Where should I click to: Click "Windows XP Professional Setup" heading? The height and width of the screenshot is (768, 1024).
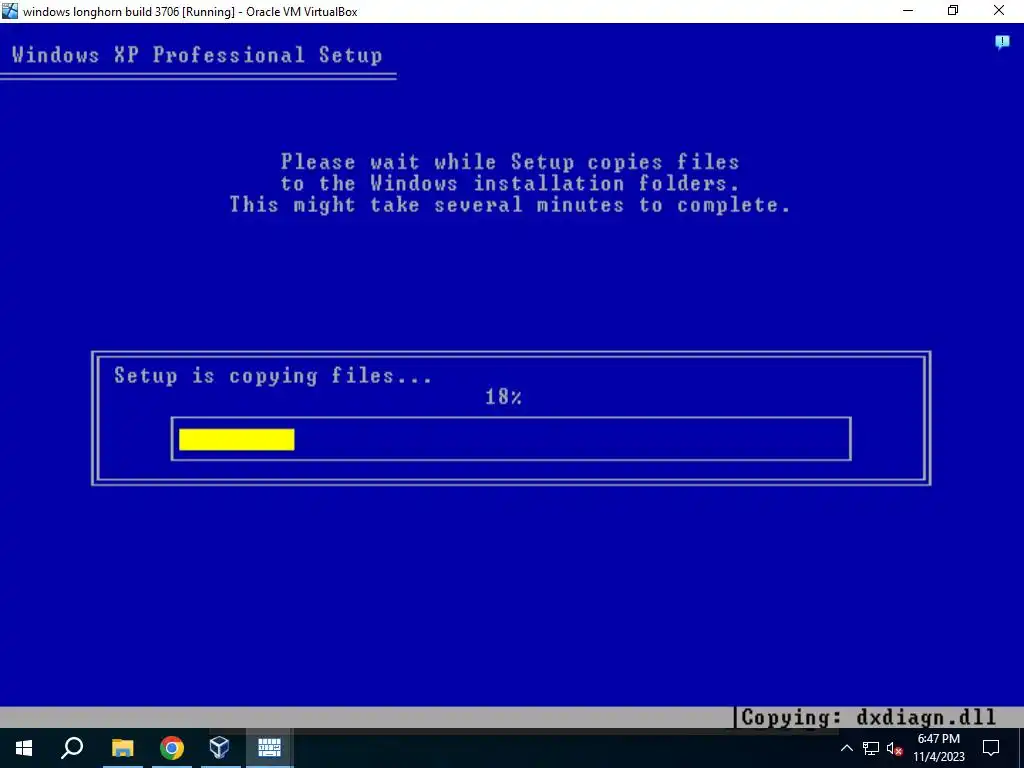tap(197, 54)
